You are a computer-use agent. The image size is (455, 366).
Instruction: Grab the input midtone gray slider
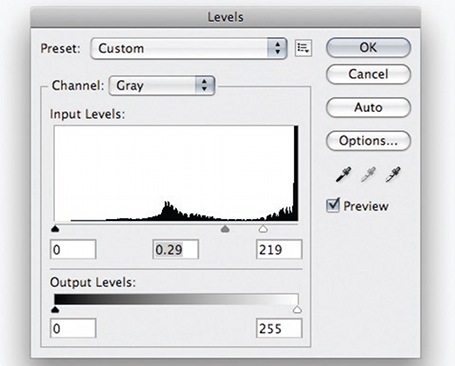pos(225,229)
